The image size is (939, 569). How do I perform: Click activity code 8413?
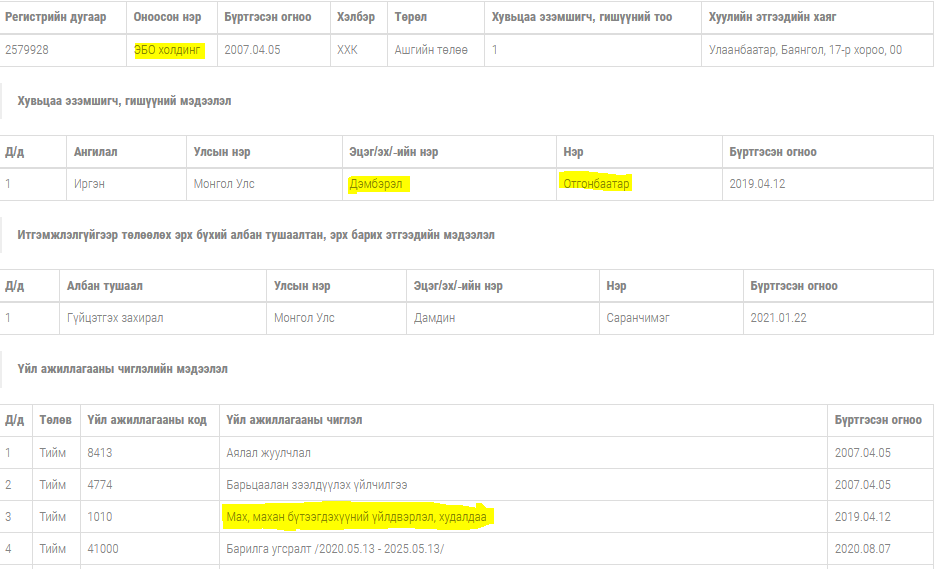[x=100, y=453]
